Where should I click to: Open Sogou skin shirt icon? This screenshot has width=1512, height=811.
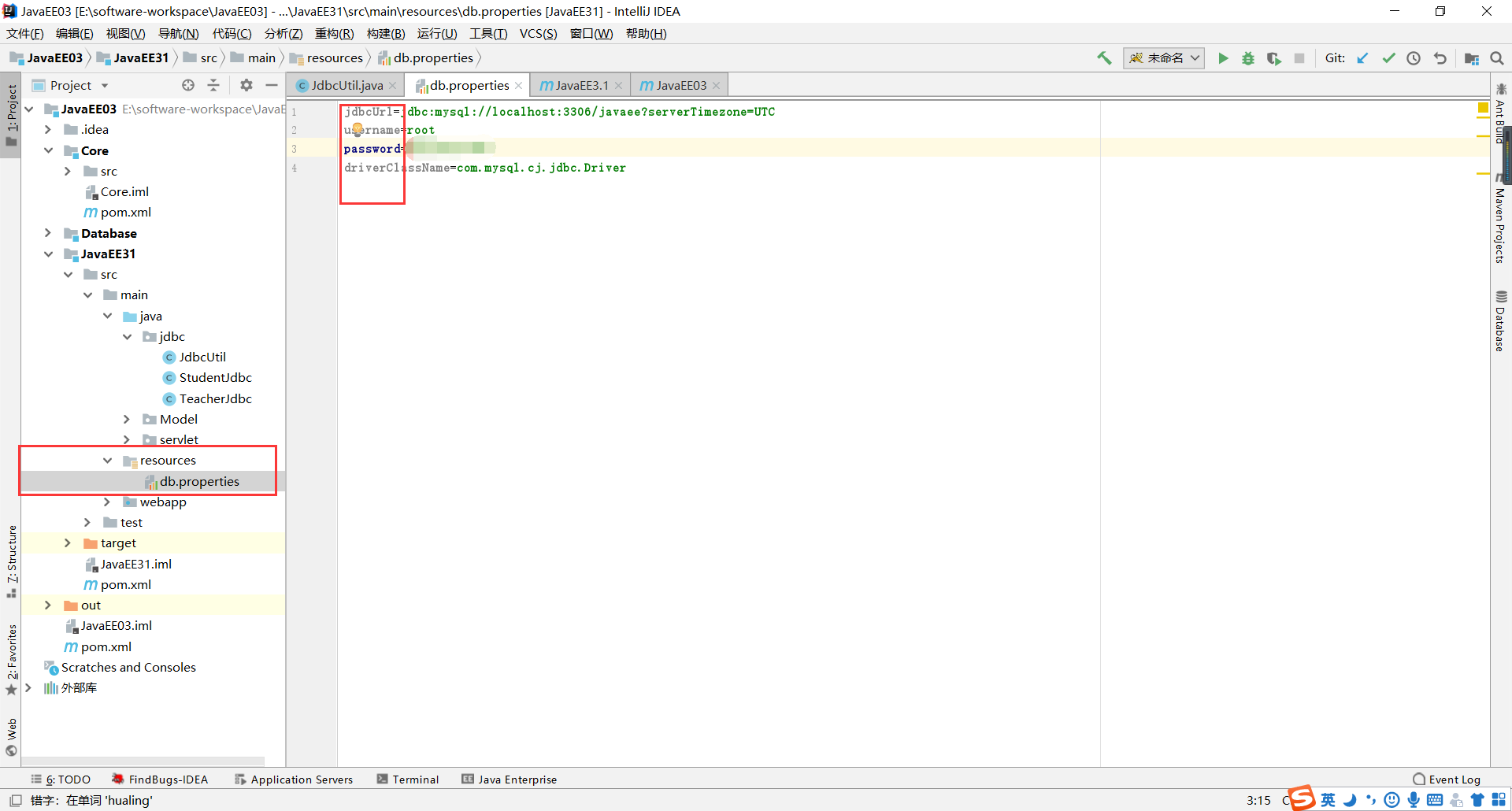click(1477, 800)
